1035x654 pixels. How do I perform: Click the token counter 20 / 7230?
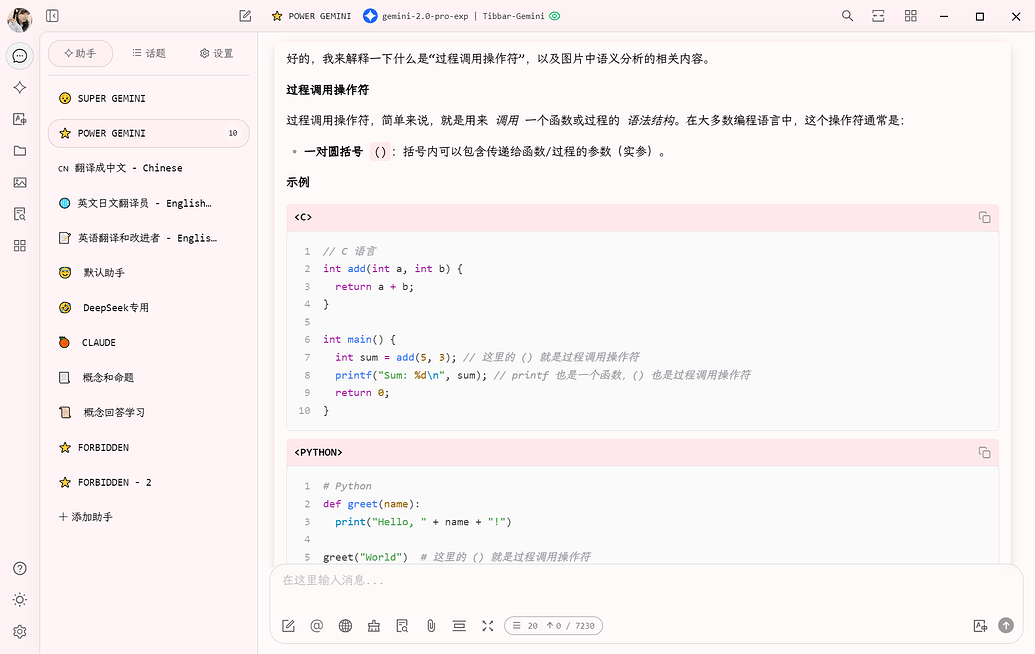click(553, 626)
